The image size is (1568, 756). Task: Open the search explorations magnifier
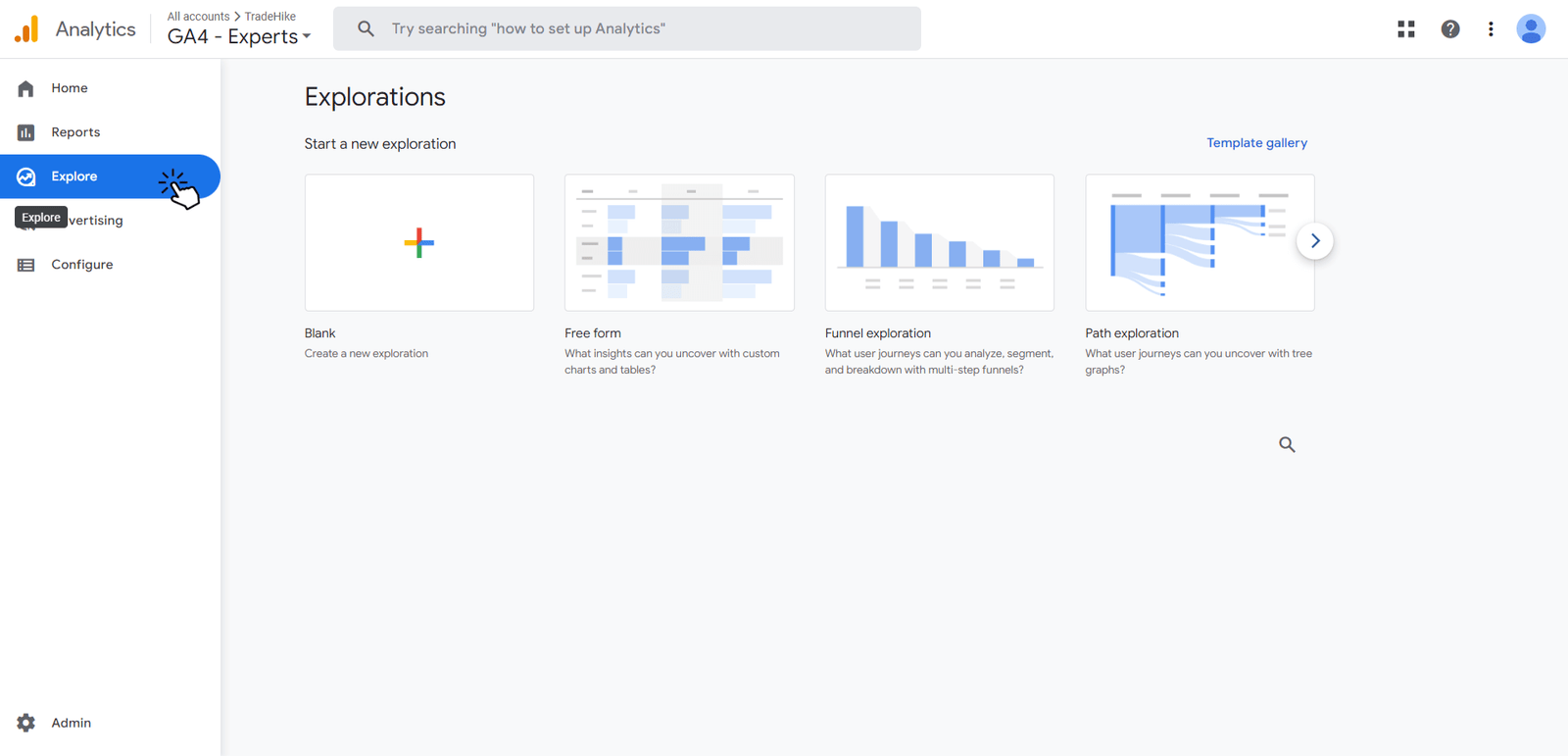tap(1287, 444)
